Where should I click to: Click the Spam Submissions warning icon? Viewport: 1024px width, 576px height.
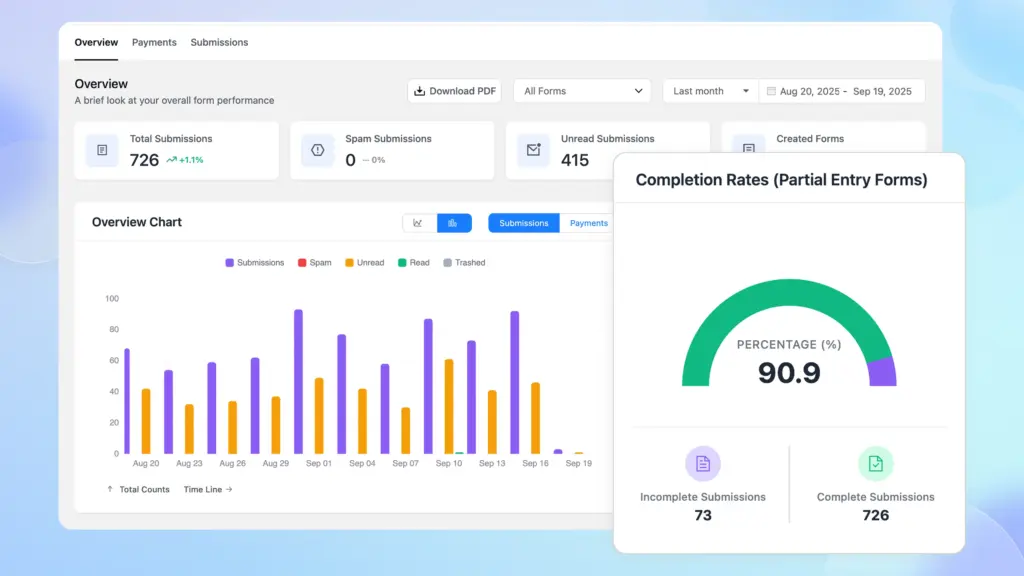tap(317, 150)
